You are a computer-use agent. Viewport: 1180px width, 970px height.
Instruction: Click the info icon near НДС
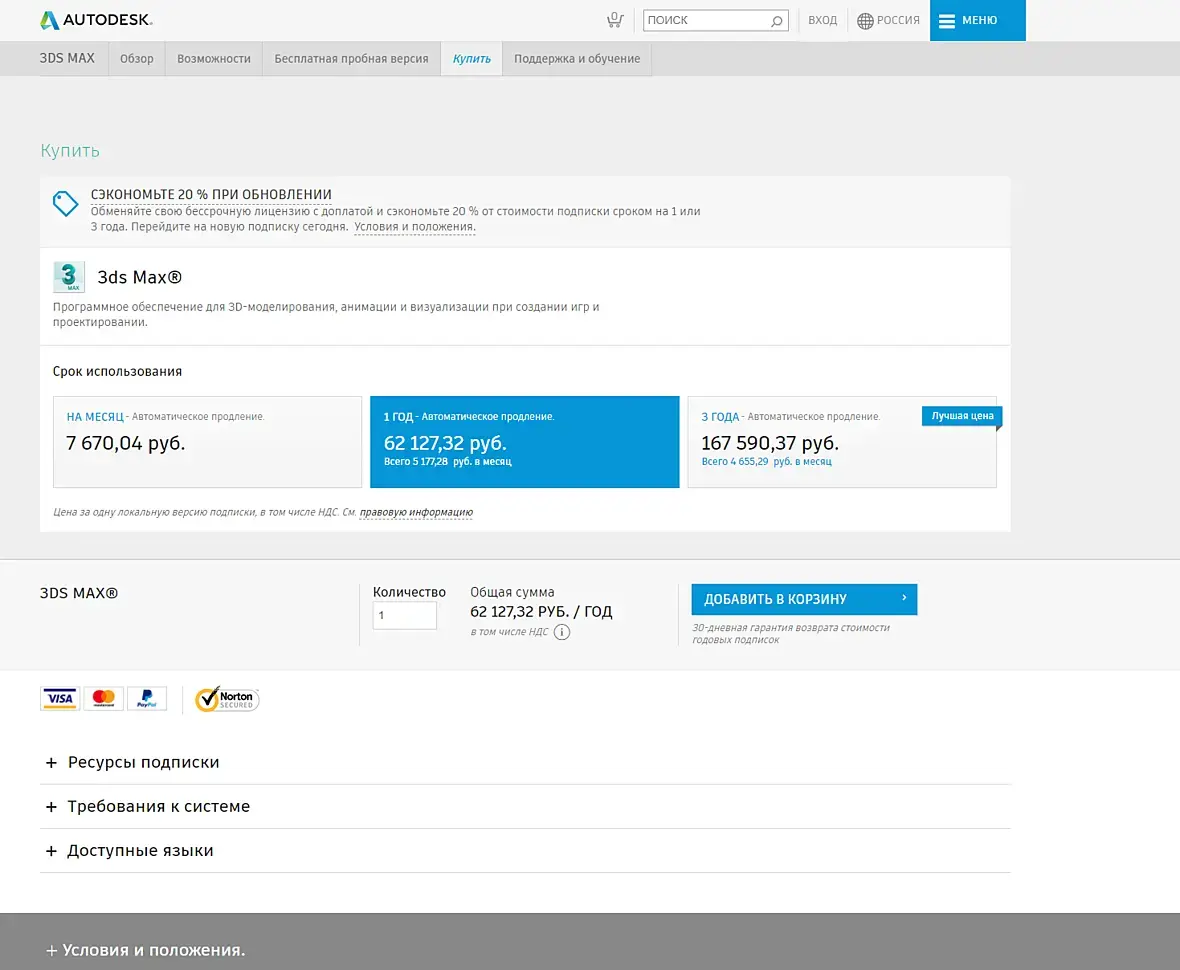(562, 632)
